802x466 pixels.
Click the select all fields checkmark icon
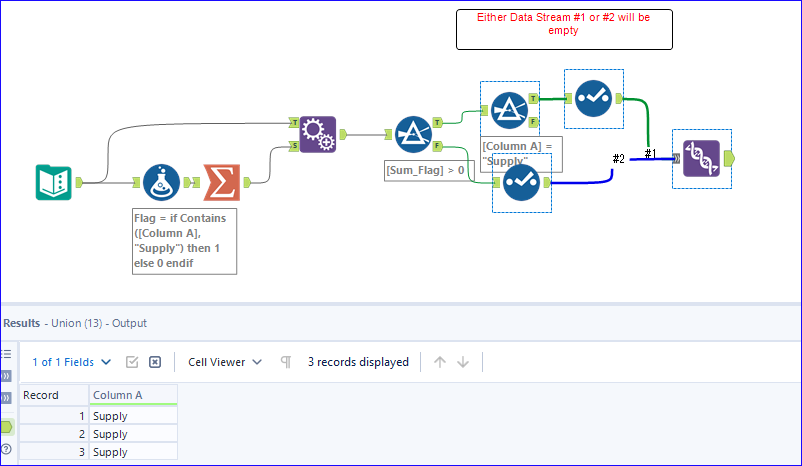click(132, 362)
